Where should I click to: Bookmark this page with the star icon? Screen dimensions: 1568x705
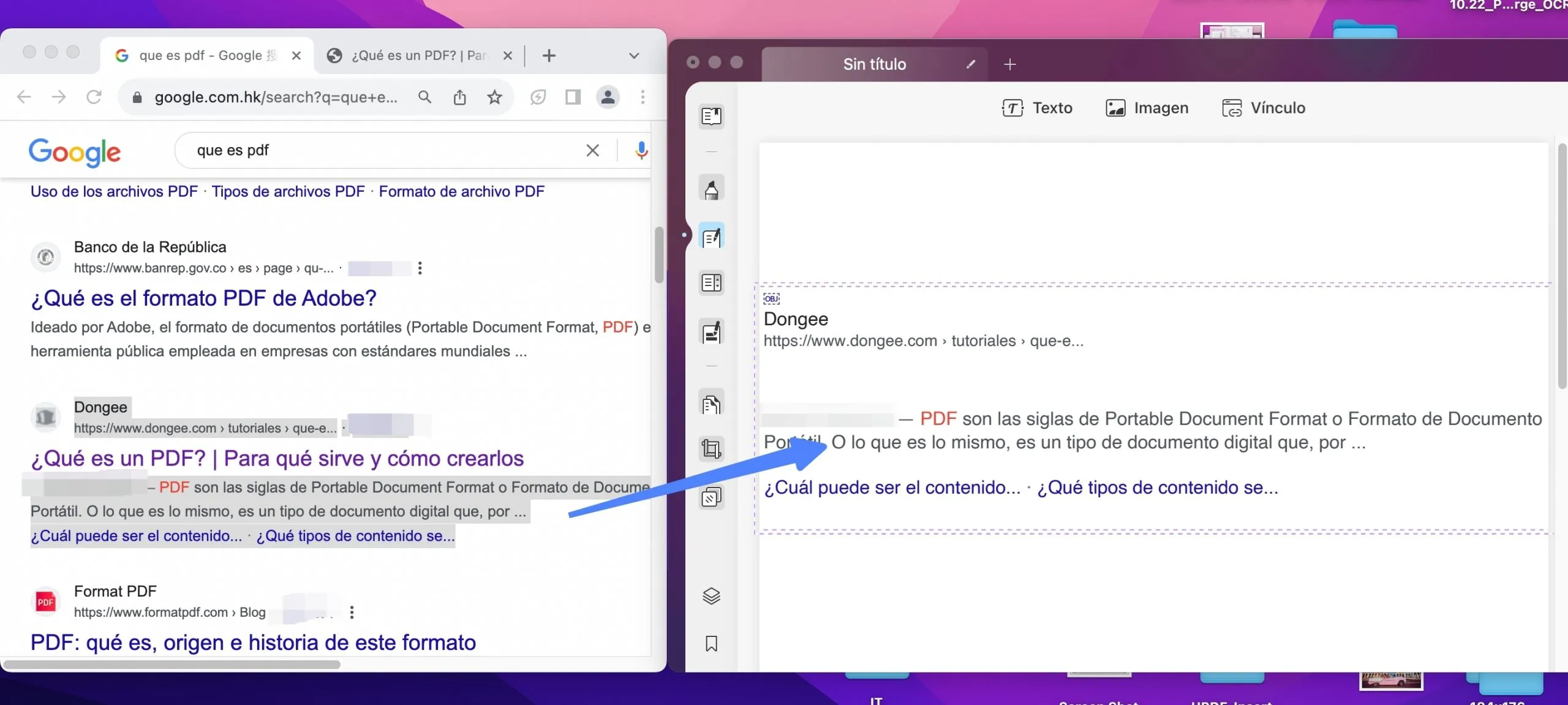click(494, 97)
